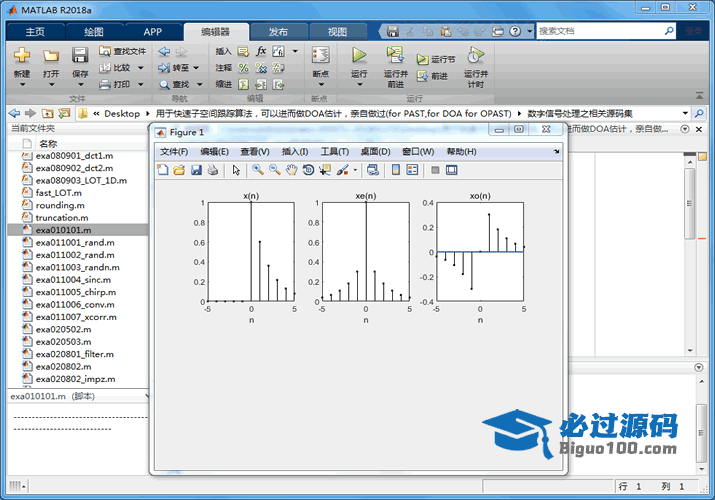This screenshot has height=500, width=715.
Task: Toggle the Edit Plot arrow tool
Action: (236, 170)
